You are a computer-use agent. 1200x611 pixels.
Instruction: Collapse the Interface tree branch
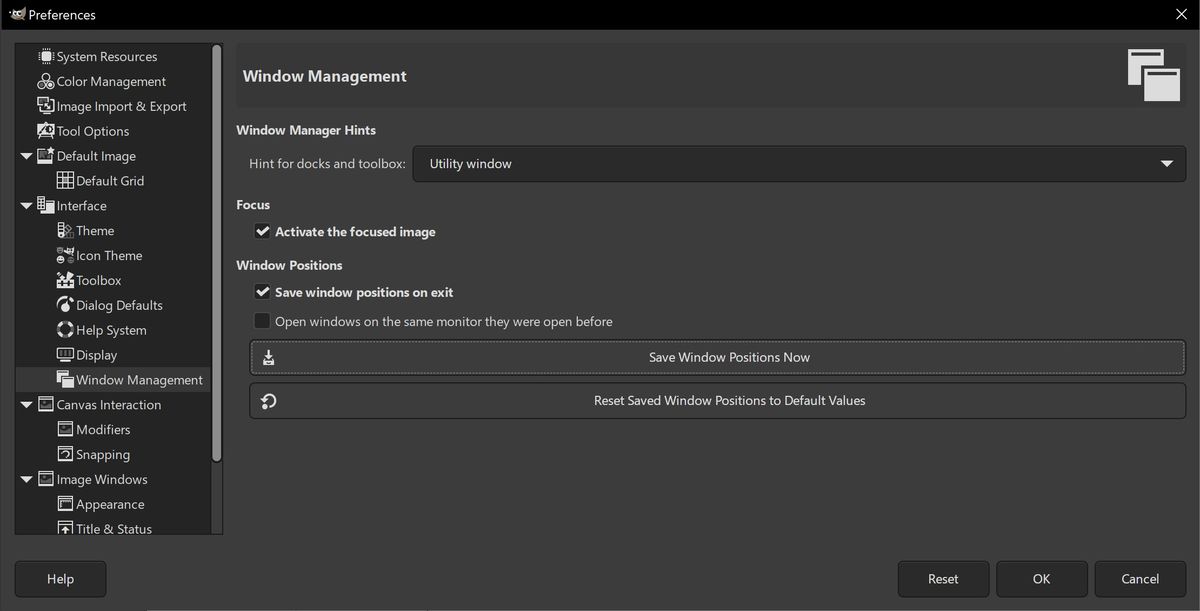pyautogui.click(x=25, y=205)
